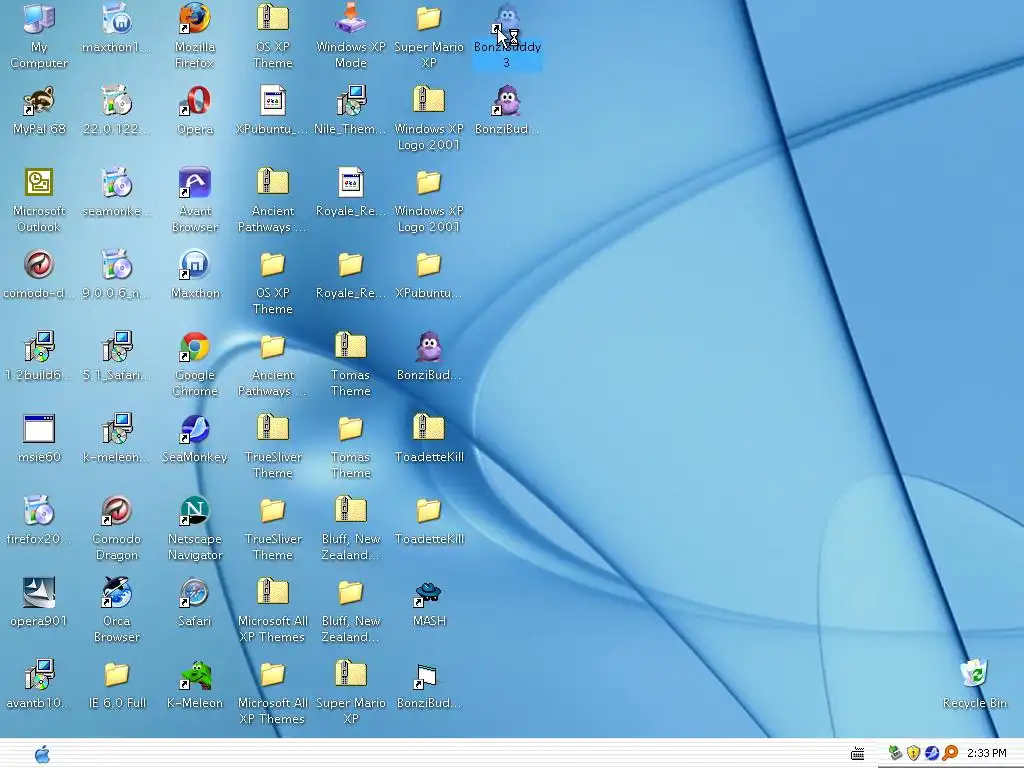Select the Windows XP Logo 2001 zip archive
The width and height of the screenshot is (1024, 768).
428,99
